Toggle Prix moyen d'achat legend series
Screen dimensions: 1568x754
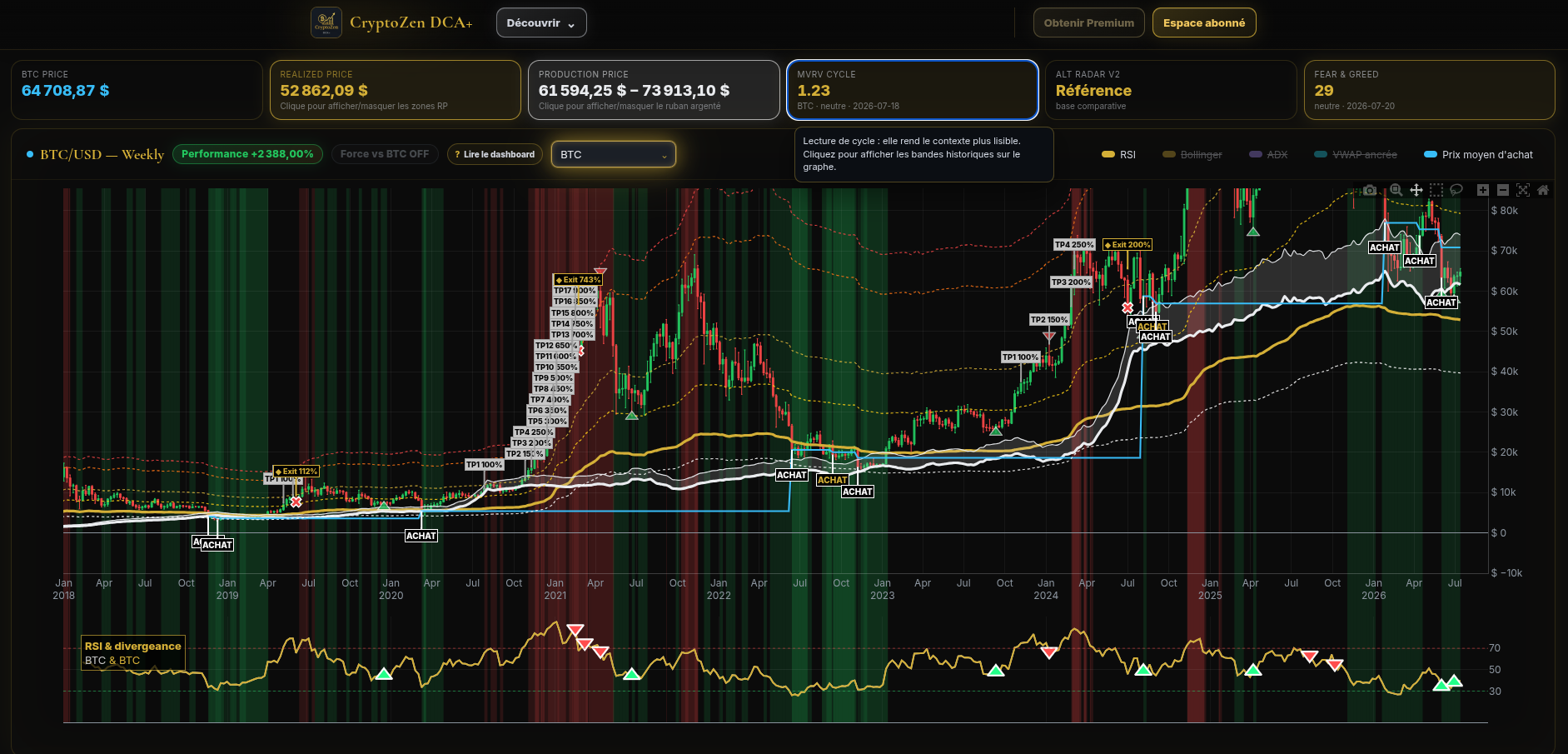[x=1479, y=155]
